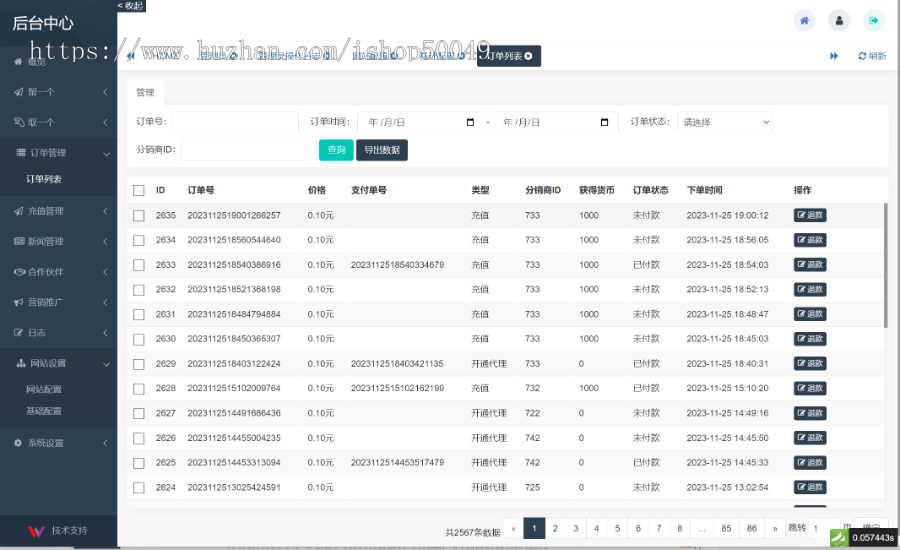Screen dimensions: 900x550
Task: Click the 留一个 paper-plane sidebar icon
Action: [18, 92]
